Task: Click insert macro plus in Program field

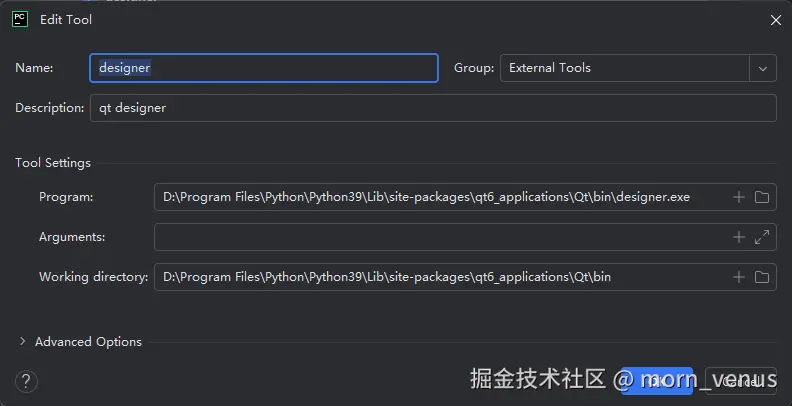Action: click(x=739, y=197)
